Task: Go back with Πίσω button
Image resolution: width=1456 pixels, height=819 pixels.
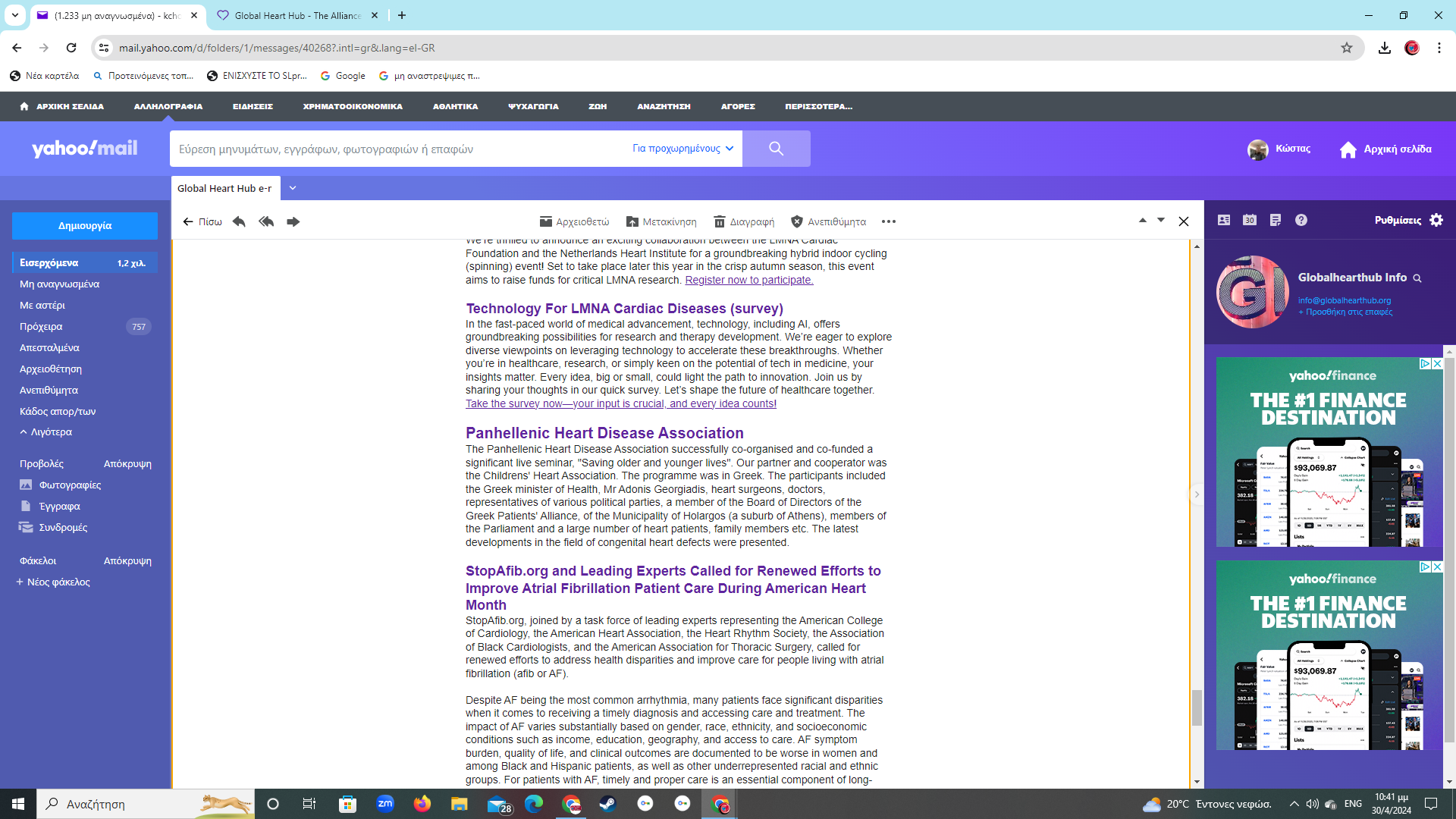Action: tap(202, 221)
